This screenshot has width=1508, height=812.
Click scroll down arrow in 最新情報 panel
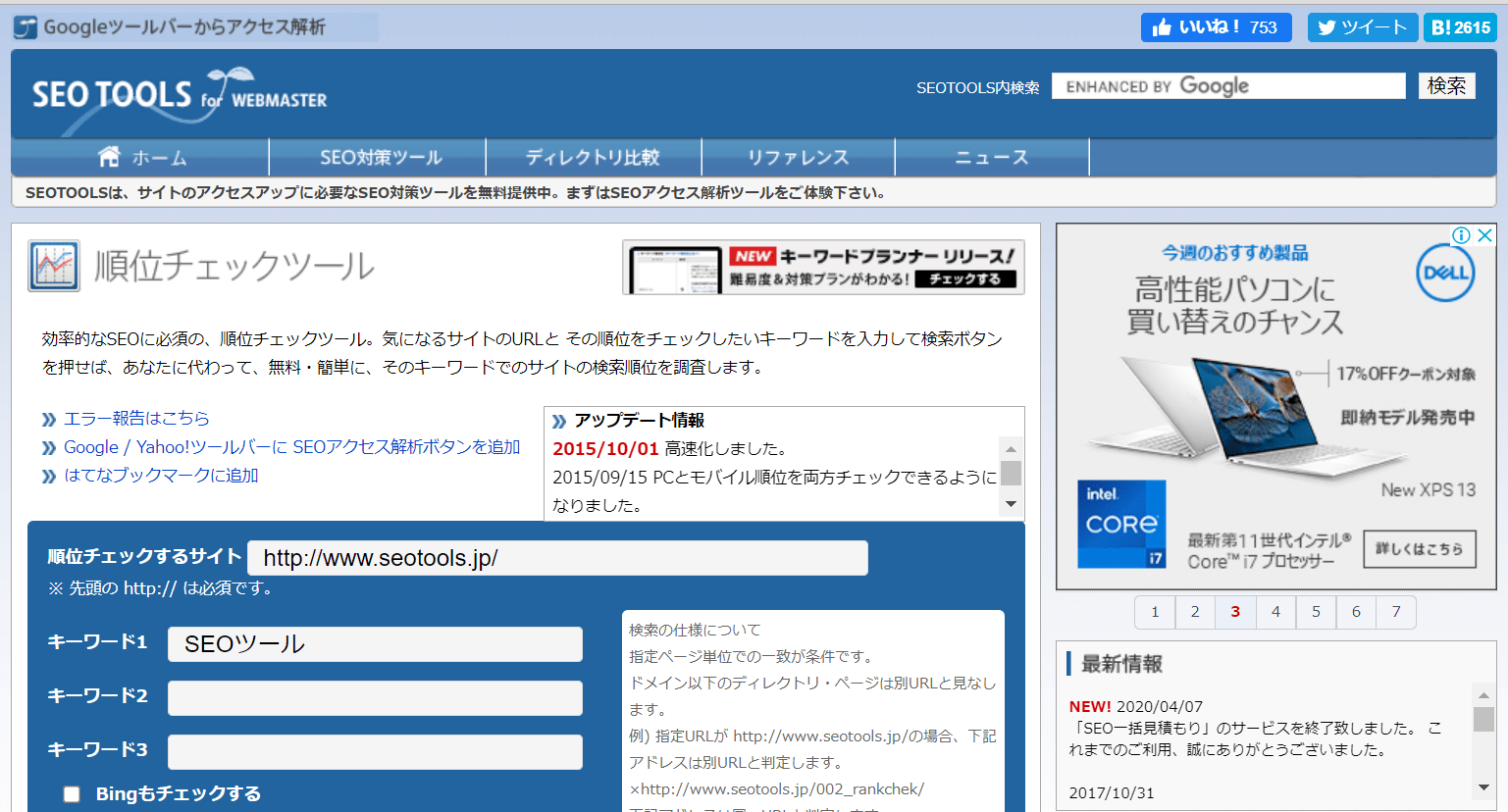click(x=1483, y=787)
